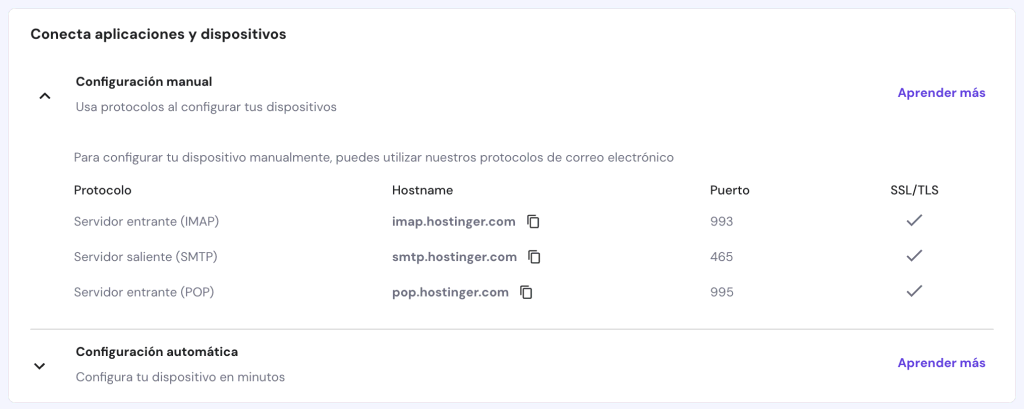The height and width of the screenshot is (409, 1024).
Task: Click the Servidor saliente (SMTP) label
Action: point(145,257)
